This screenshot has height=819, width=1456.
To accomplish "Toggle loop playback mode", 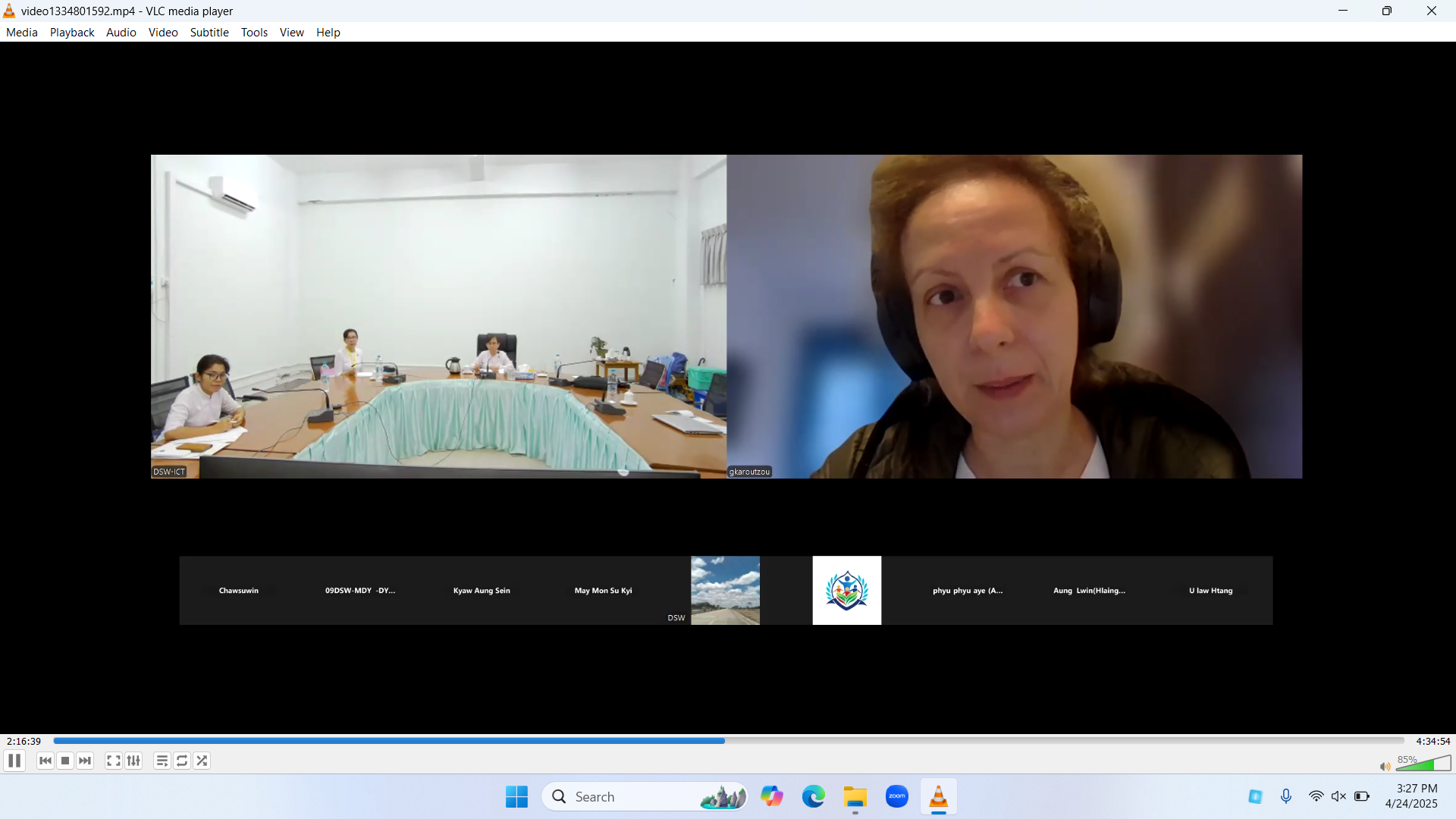I will [182, 761].
